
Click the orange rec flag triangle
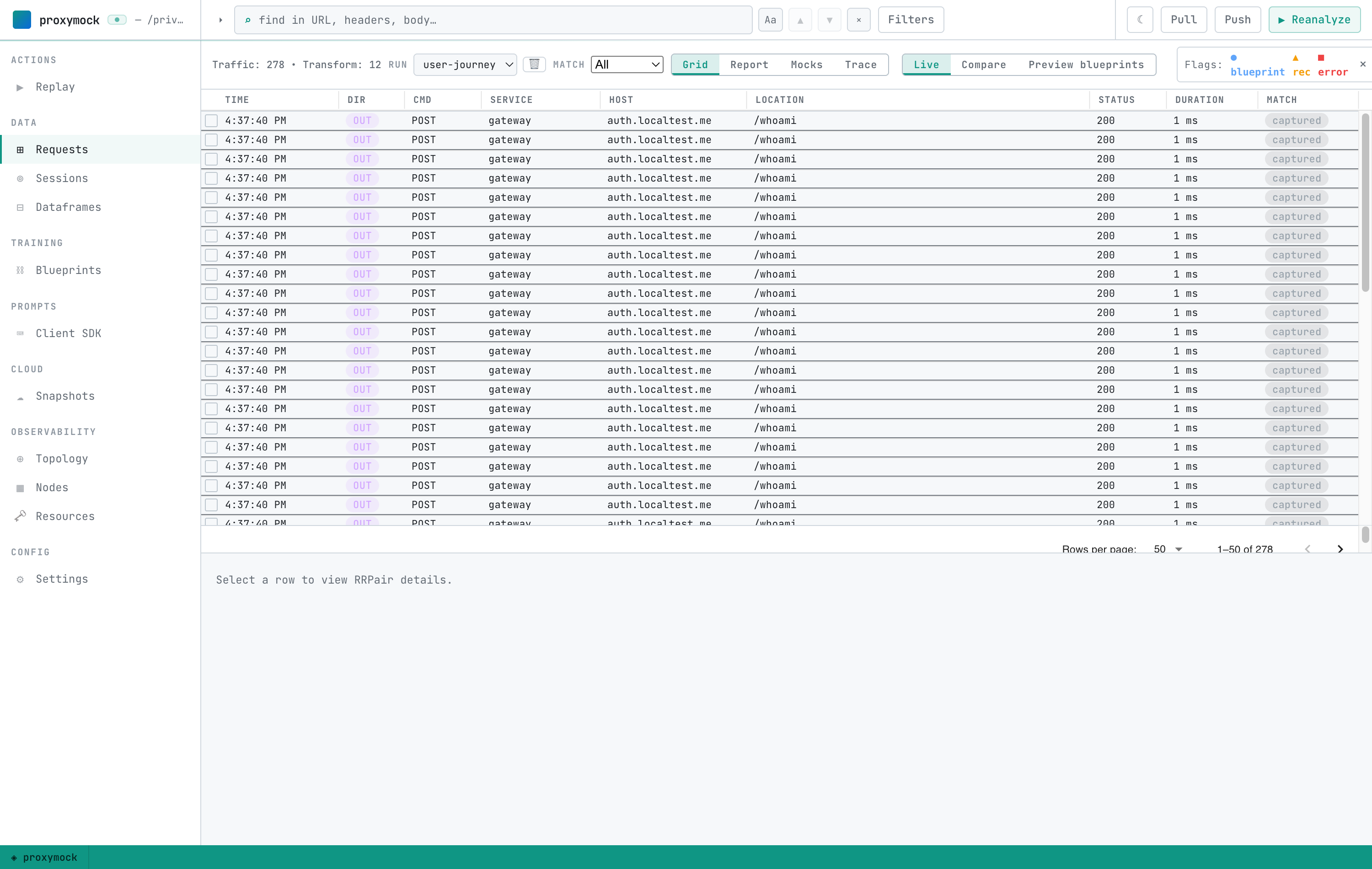coord(1295,58)
